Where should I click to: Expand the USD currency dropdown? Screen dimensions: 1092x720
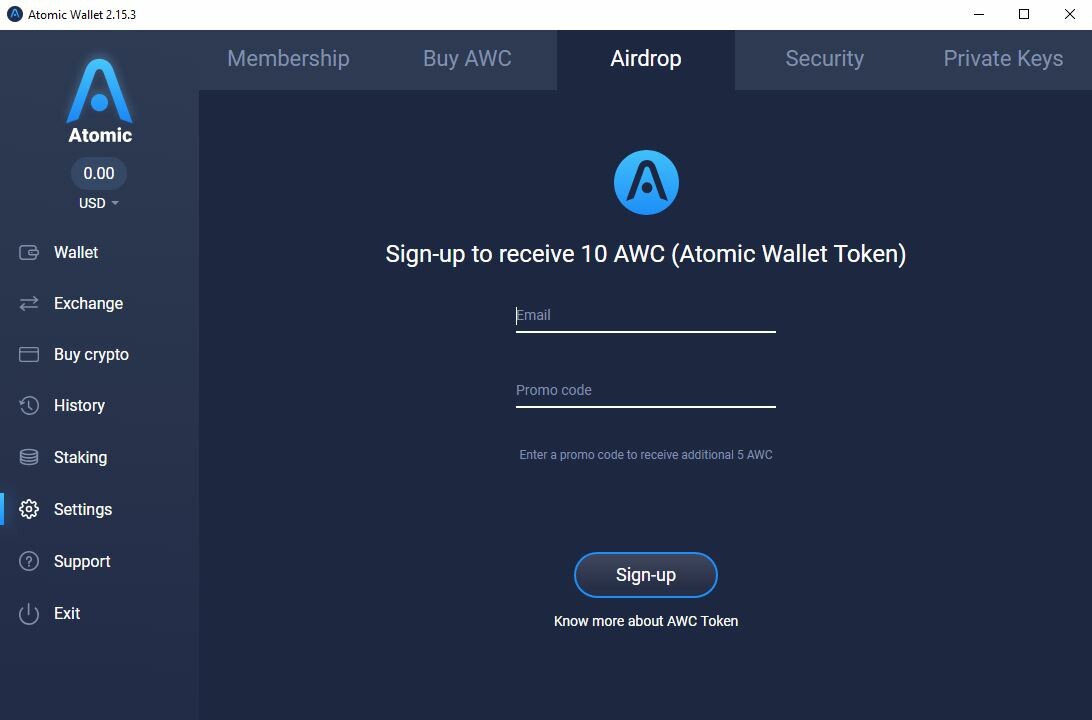click(x=99, y=203)
